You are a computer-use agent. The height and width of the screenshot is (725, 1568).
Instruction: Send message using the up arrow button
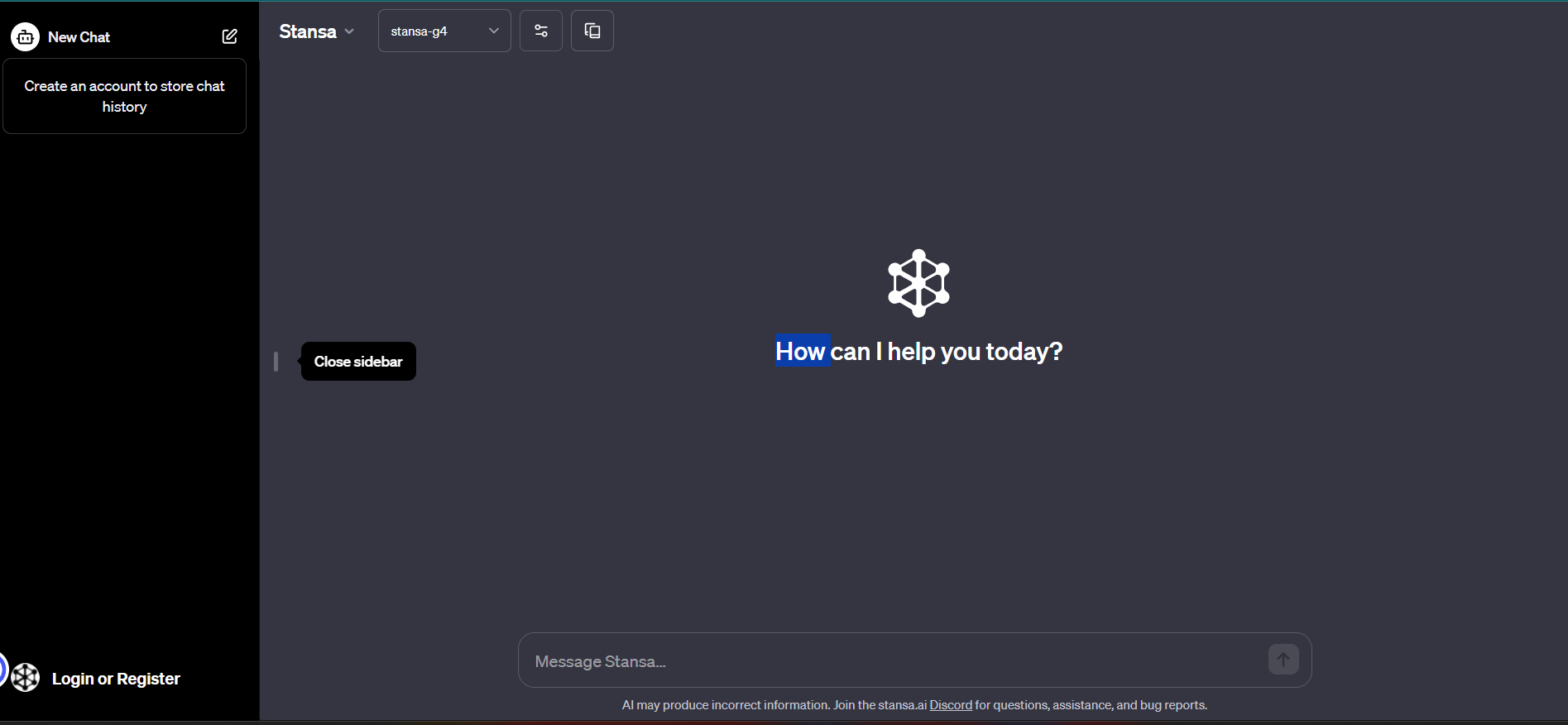click(1283, 660)
